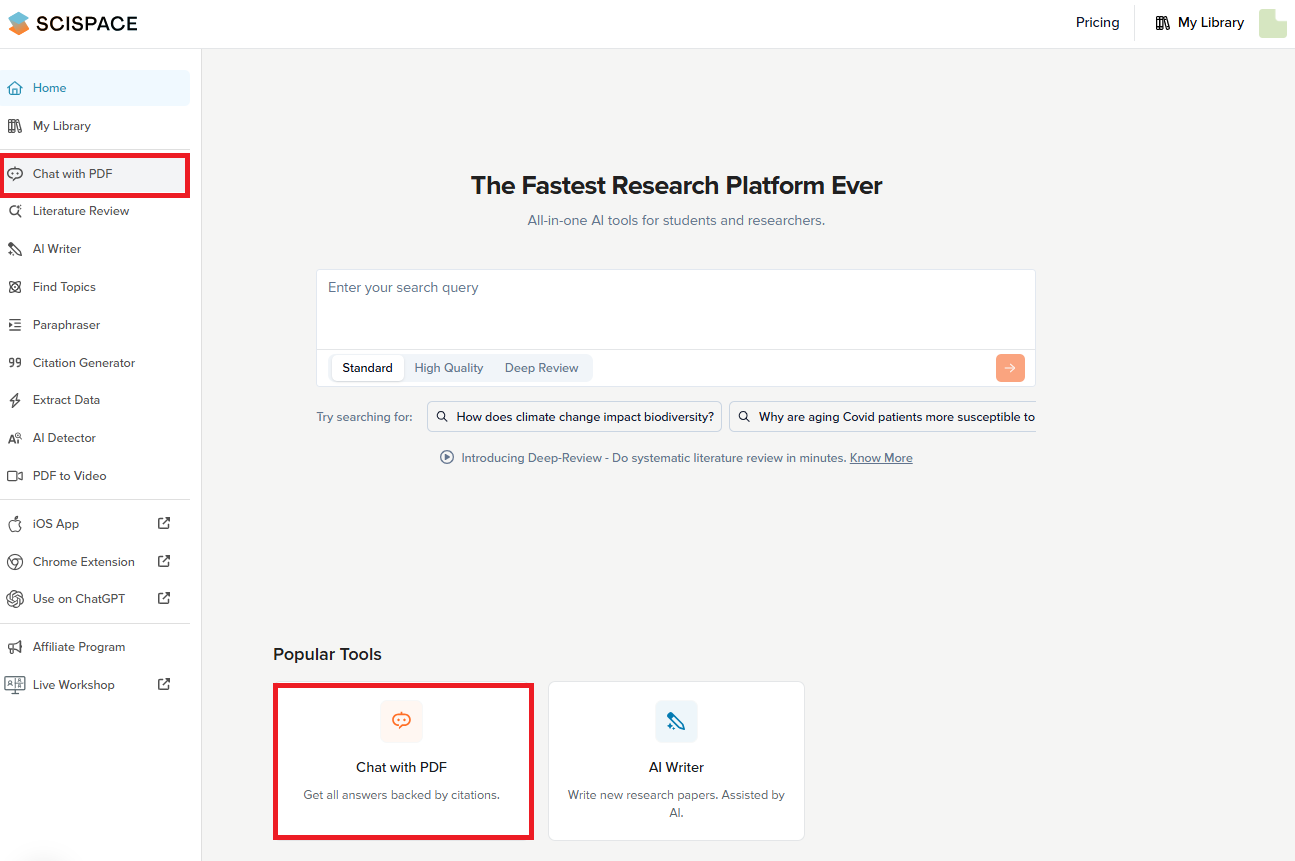Switch search mode to Standard

coord(367,368)
